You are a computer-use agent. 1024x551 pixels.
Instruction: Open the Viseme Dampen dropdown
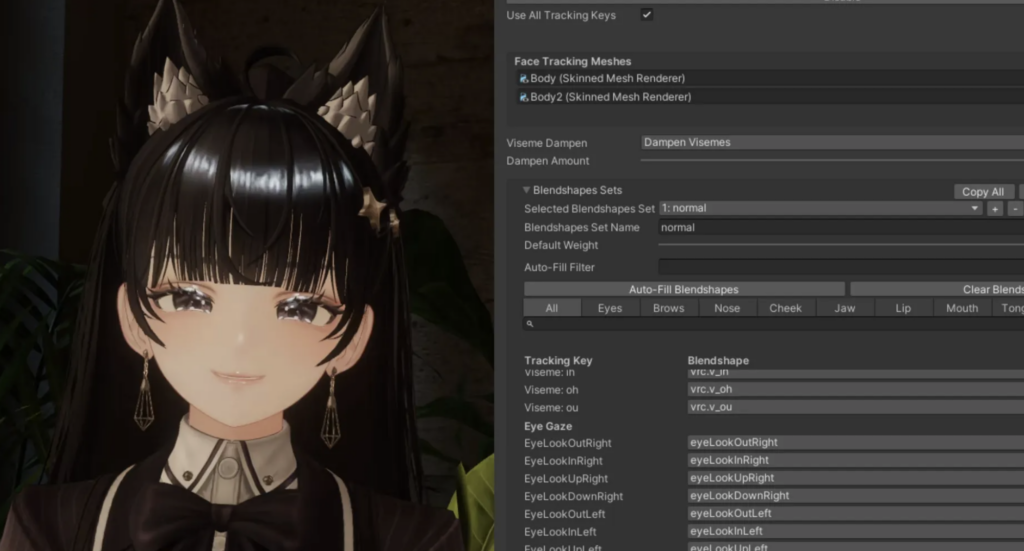[832, 142]
